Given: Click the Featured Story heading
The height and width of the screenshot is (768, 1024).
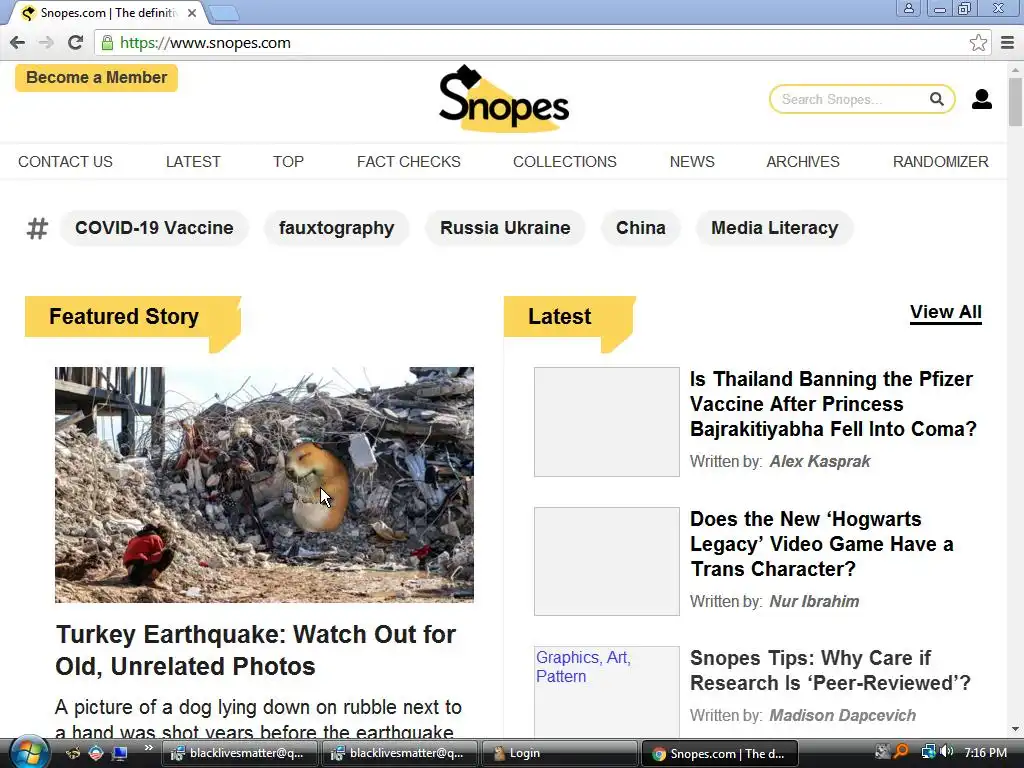Looking at the screenshot, I should (x=124, y=317).
